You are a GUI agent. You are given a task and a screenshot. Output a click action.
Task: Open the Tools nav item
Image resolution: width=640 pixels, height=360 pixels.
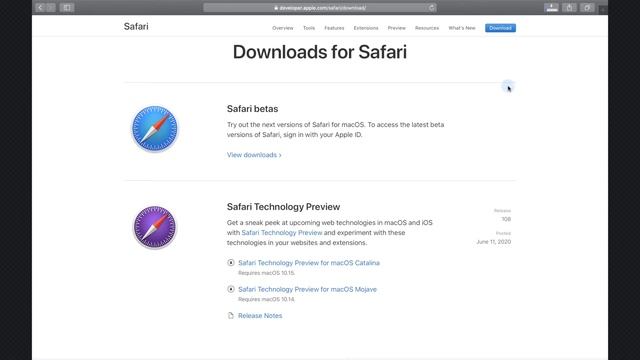coord(309,28)
